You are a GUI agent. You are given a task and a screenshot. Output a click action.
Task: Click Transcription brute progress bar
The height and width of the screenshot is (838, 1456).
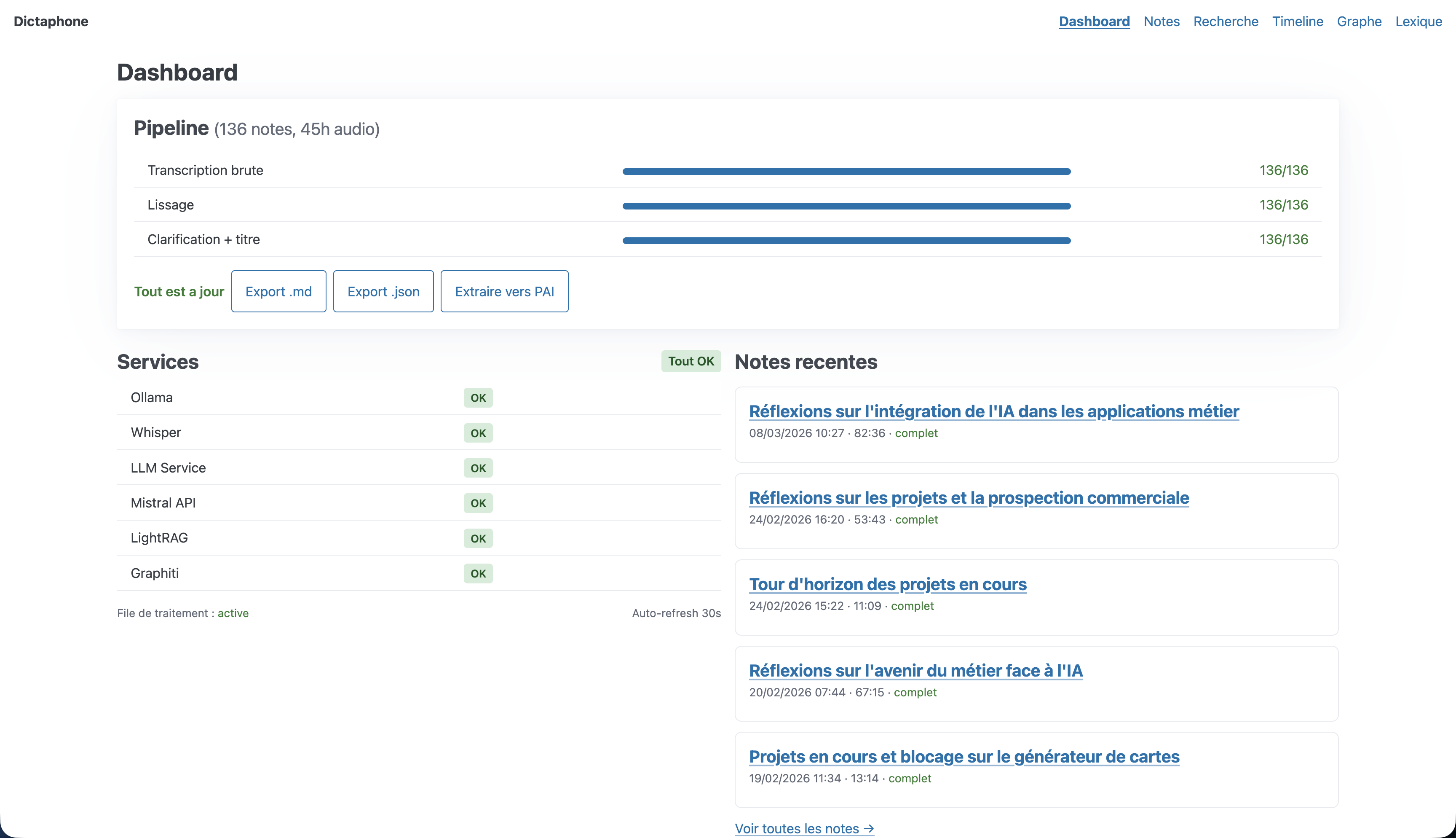[846, 172]
